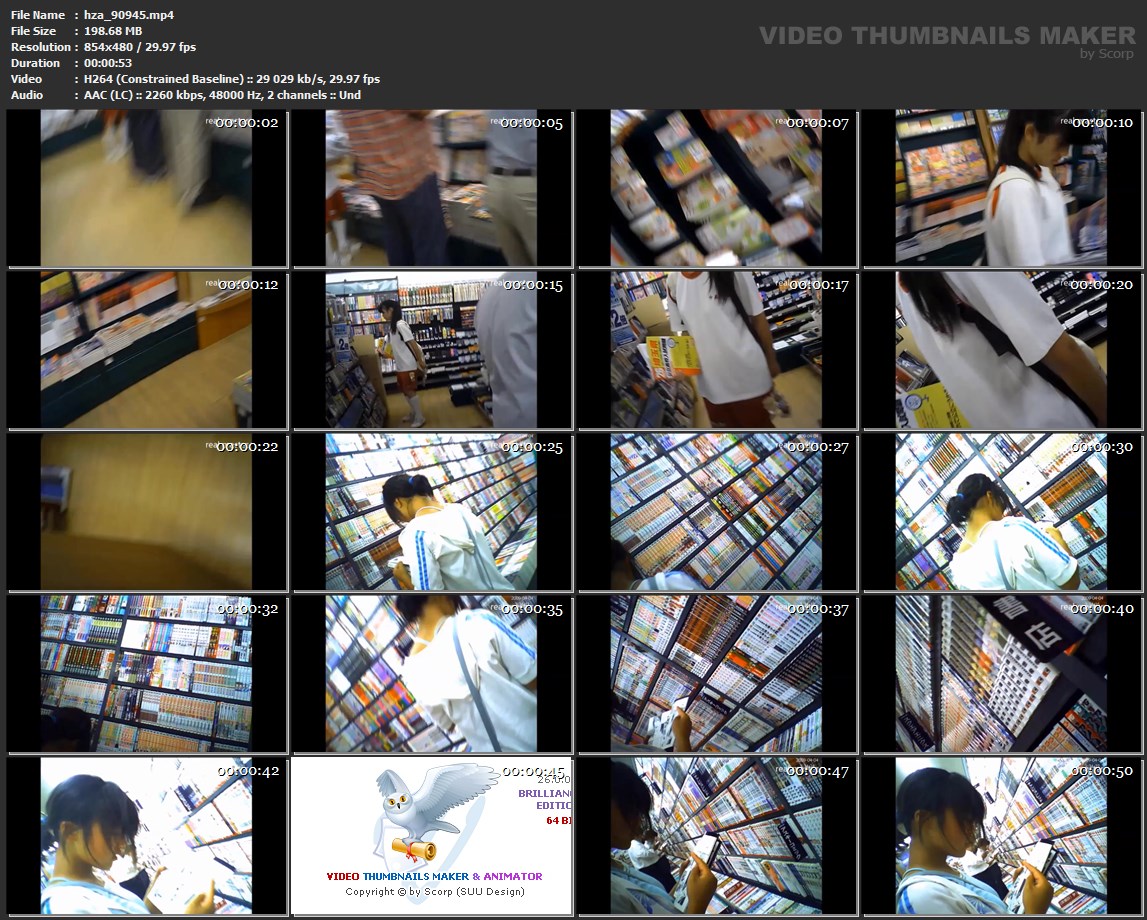
Task: Select the 00:00:32 bookshelf thumbnail
Action: [x=146, y=674]
